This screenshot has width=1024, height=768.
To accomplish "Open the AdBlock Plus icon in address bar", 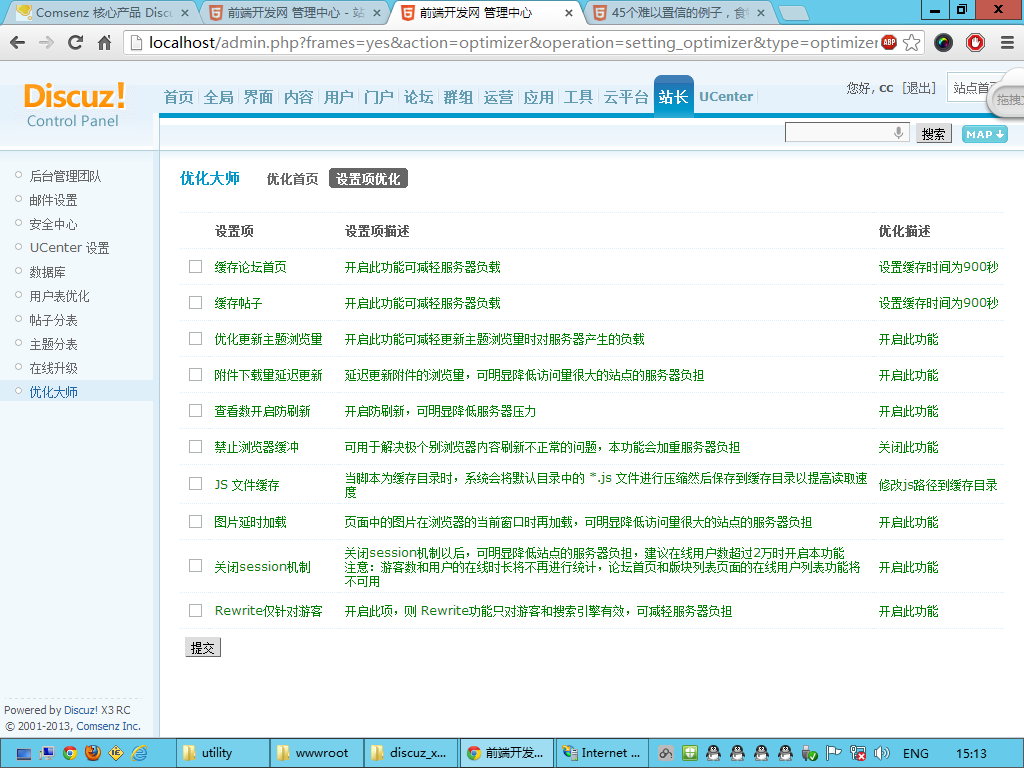I will click(889, 42).
